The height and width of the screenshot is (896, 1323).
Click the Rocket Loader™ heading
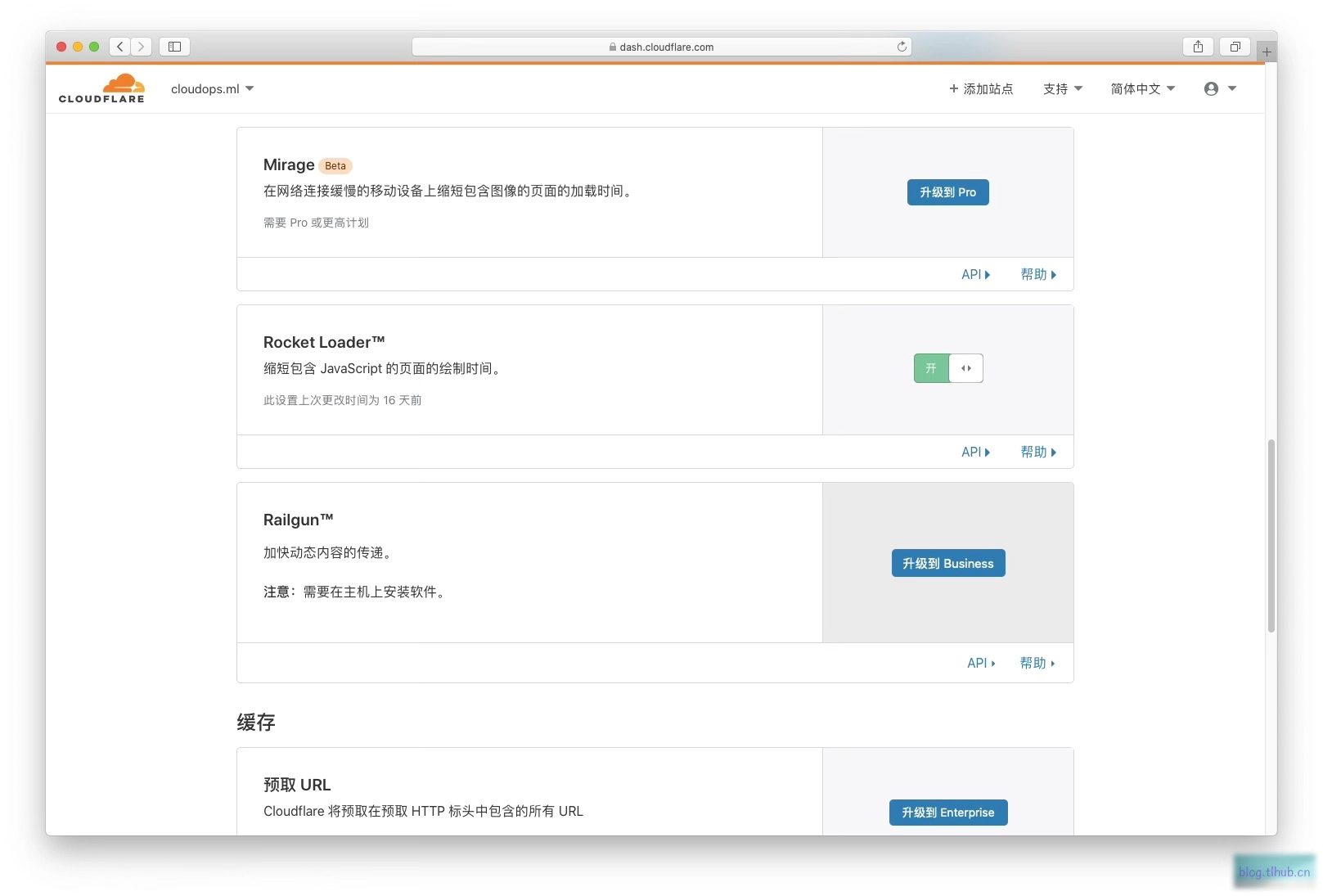pyautogui.click(x=324, y=342)
